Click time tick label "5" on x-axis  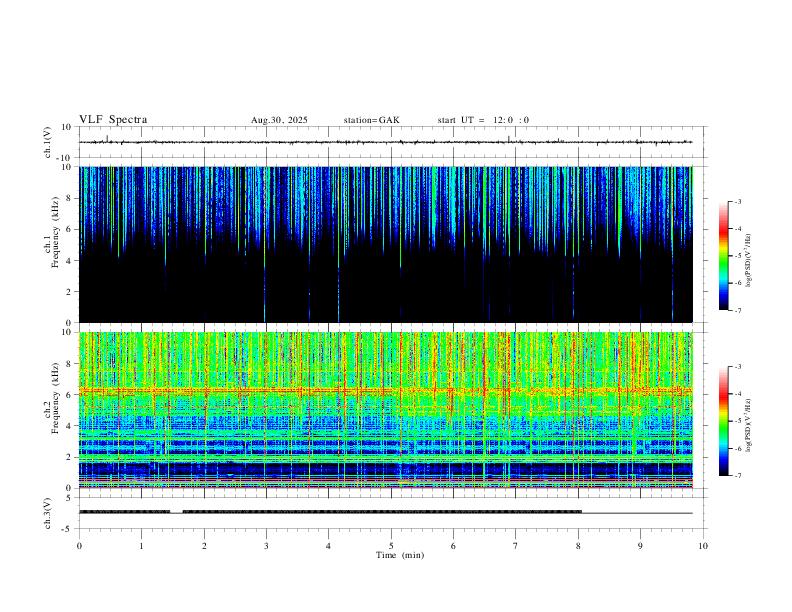point(391,546)
